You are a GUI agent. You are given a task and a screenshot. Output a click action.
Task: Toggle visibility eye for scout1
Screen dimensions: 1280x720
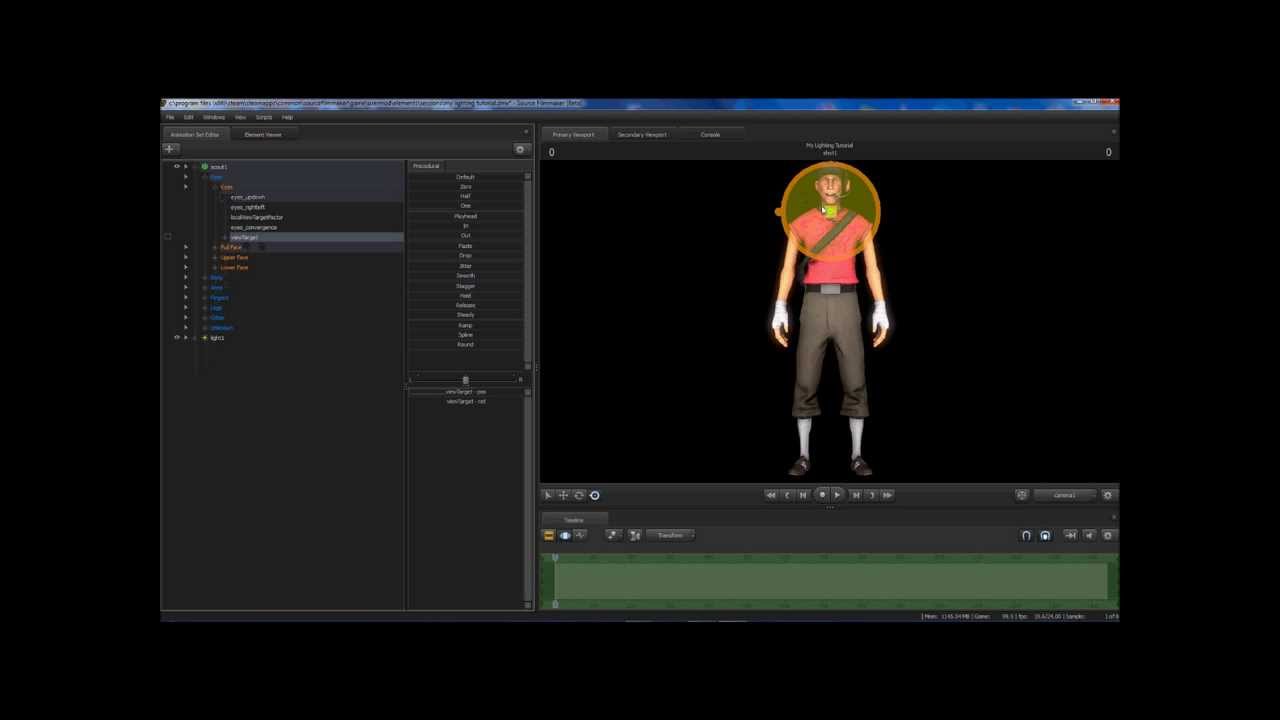(177, 167)
